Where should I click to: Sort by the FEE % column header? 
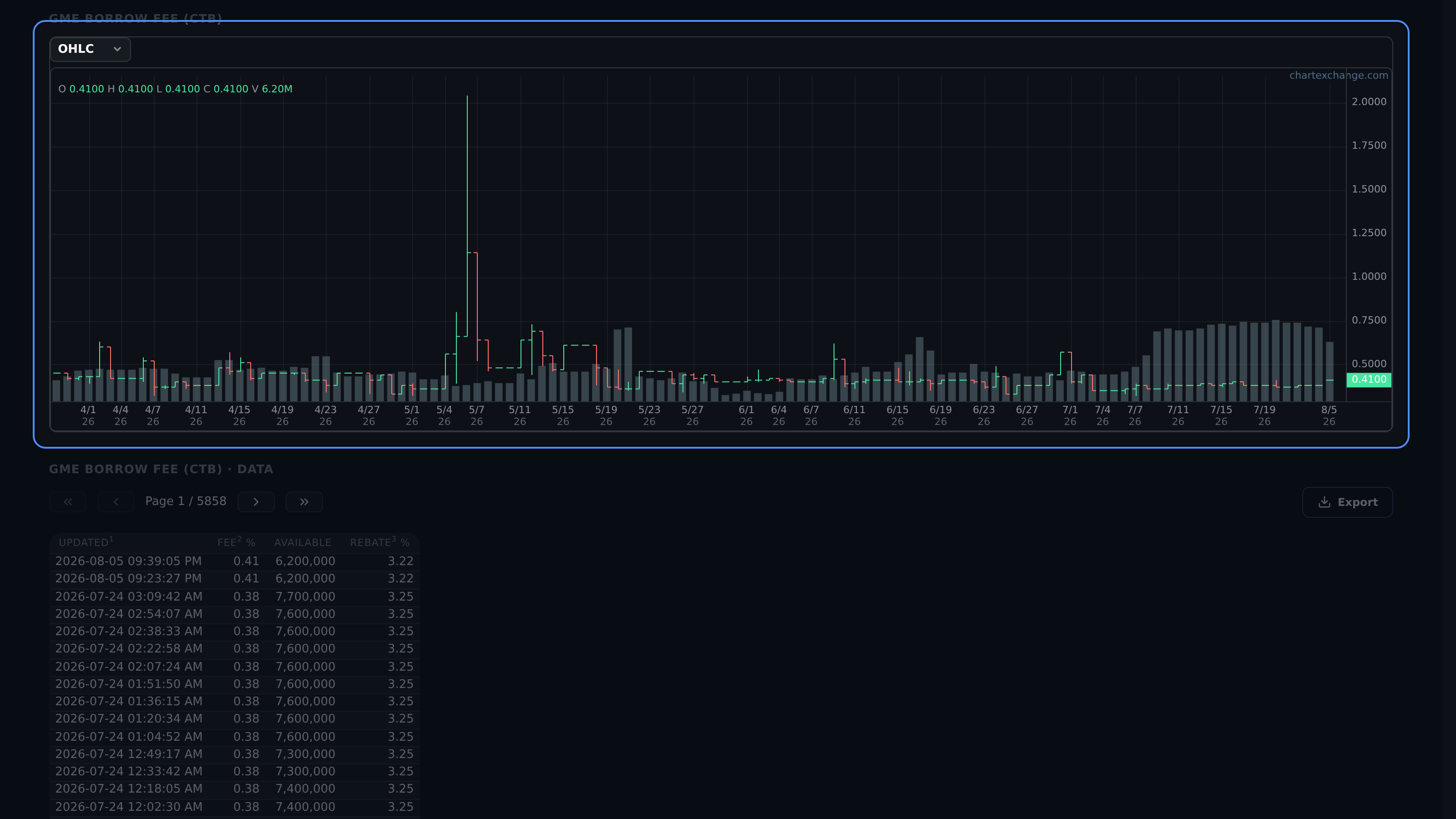[236, 542]
